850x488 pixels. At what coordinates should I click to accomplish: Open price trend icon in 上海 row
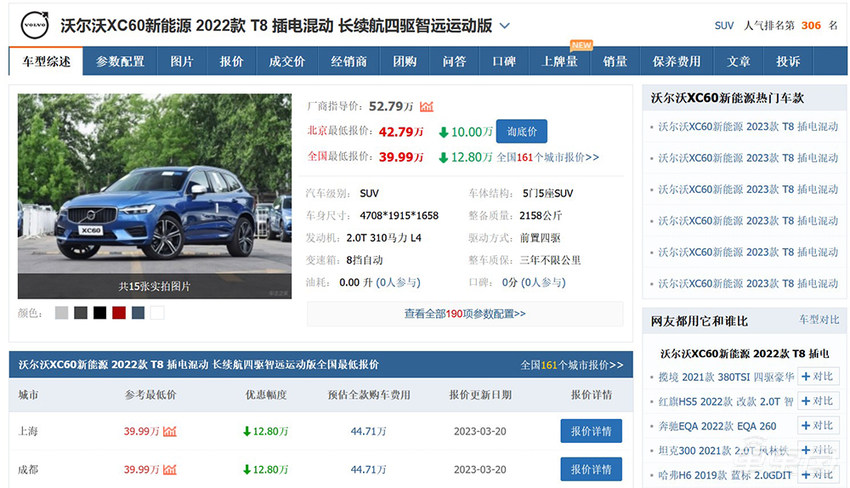coord(170,432)
